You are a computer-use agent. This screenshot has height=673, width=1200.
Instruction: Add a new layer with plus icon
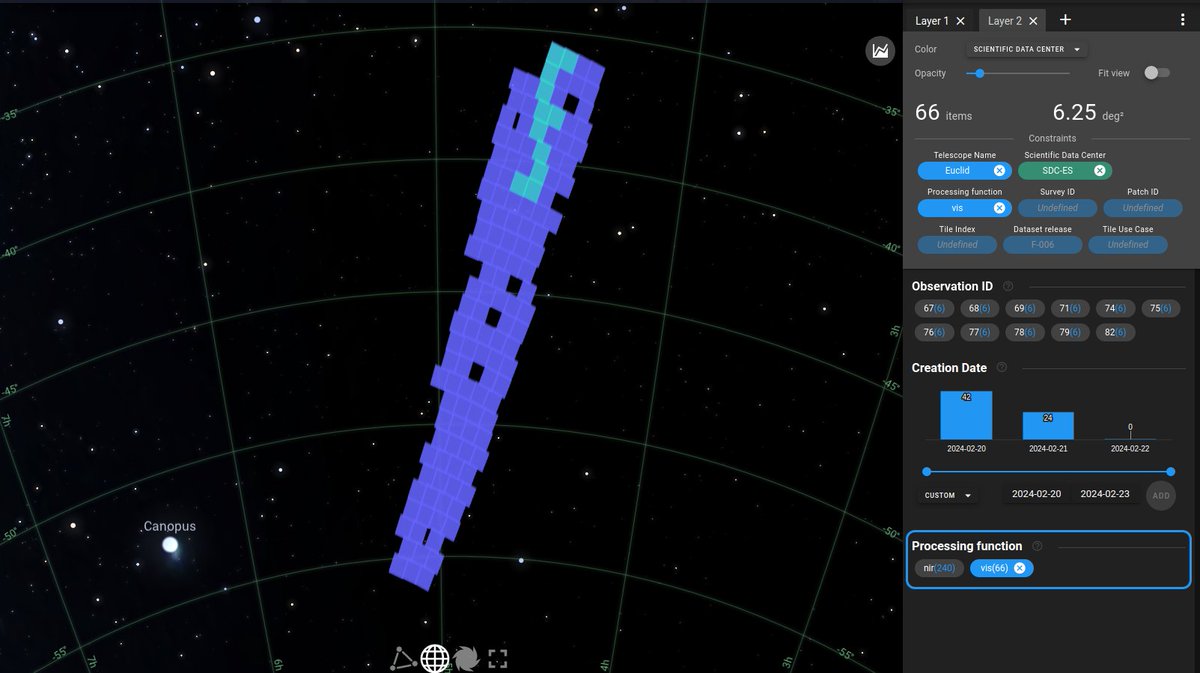(1065, 20)
